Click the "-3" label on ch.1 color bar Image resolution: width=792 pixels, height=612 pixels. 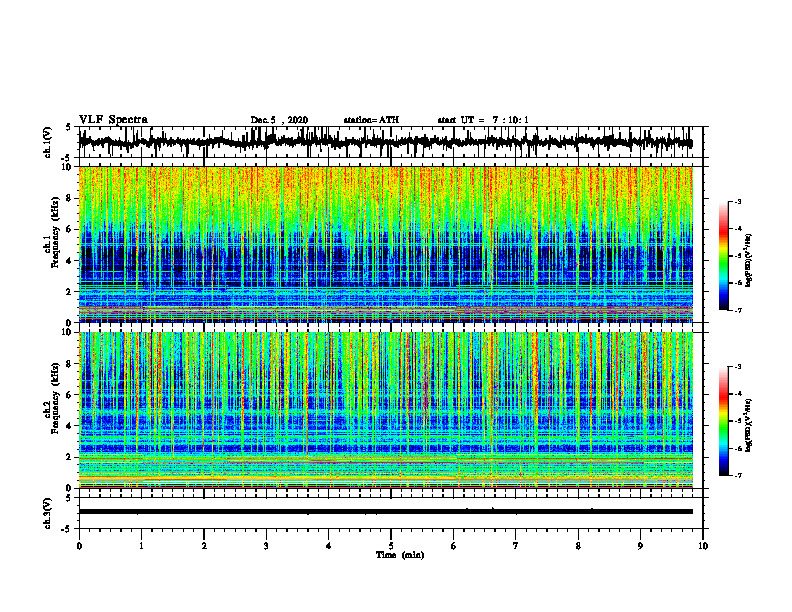pyautogui.click(x=738, y=201)
